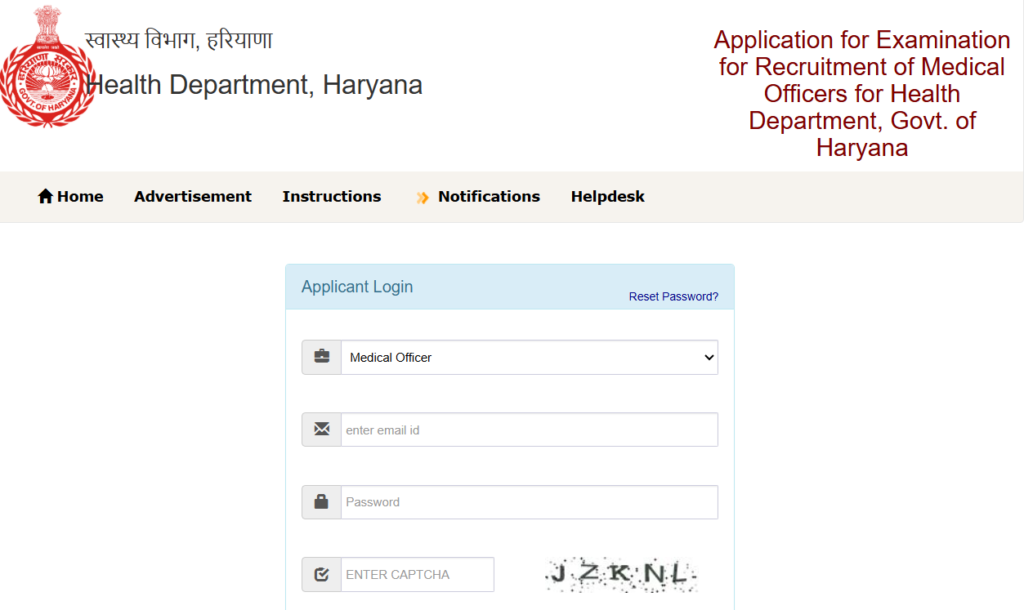Open the Notifications section
The image size is (1024, 610).
click(489, 196)
